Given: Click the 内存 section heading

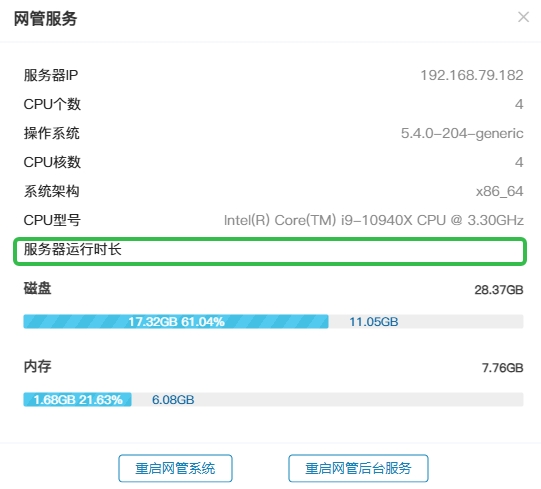Looking at the screenshot, I should point(37,366).
